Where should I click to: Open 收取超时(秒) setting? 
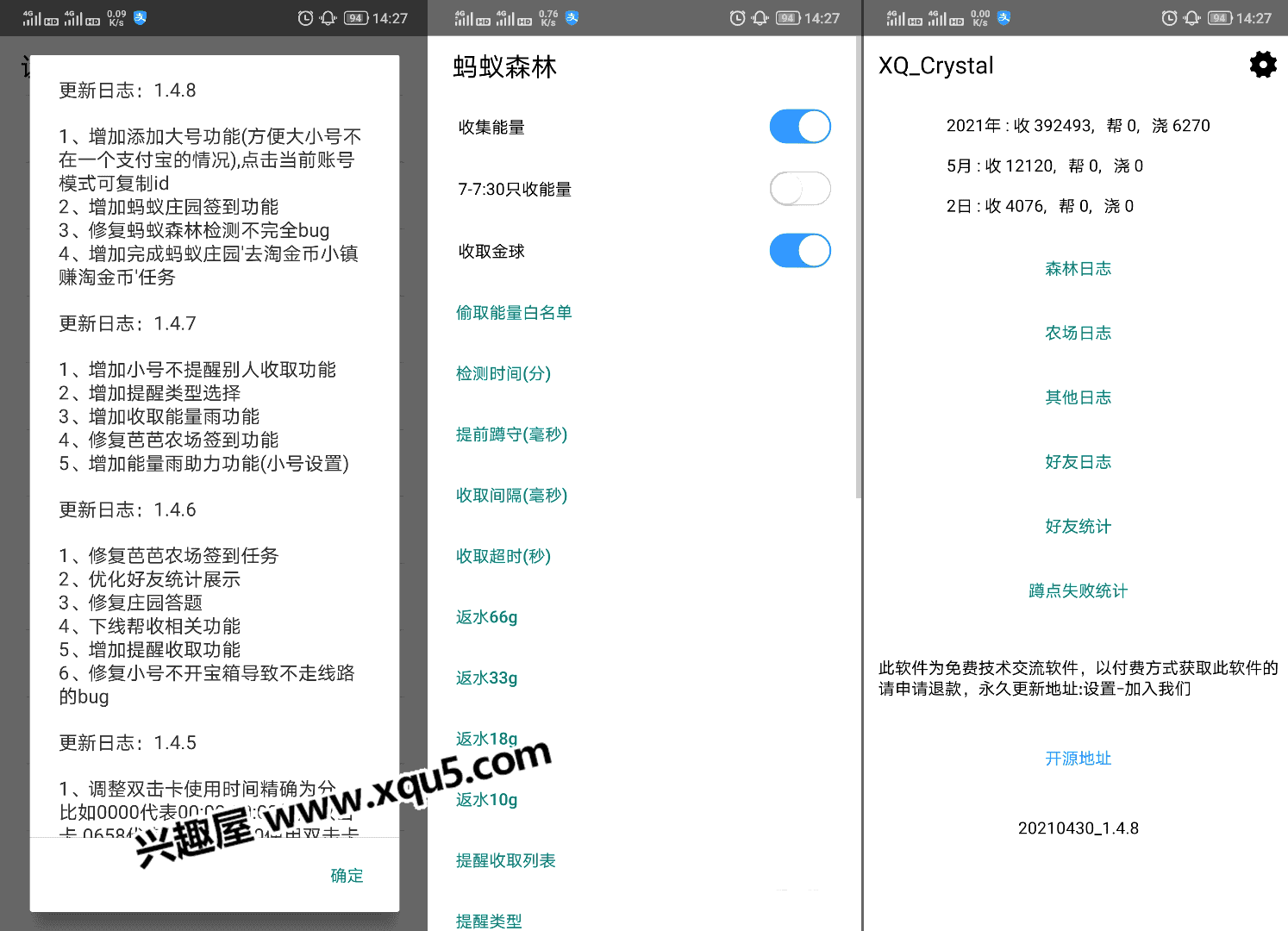pyautogui.click(x=503, y=556)
